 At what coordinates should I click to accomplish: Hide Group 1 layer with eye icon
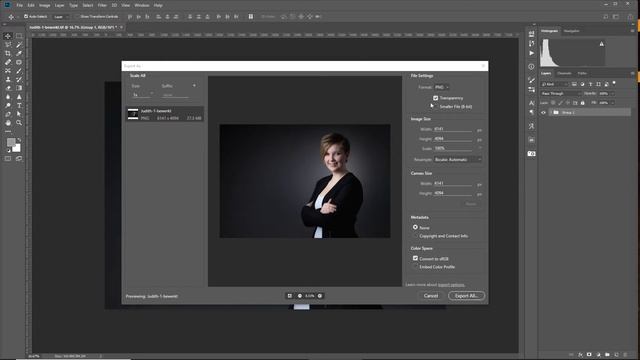point(543,113)
